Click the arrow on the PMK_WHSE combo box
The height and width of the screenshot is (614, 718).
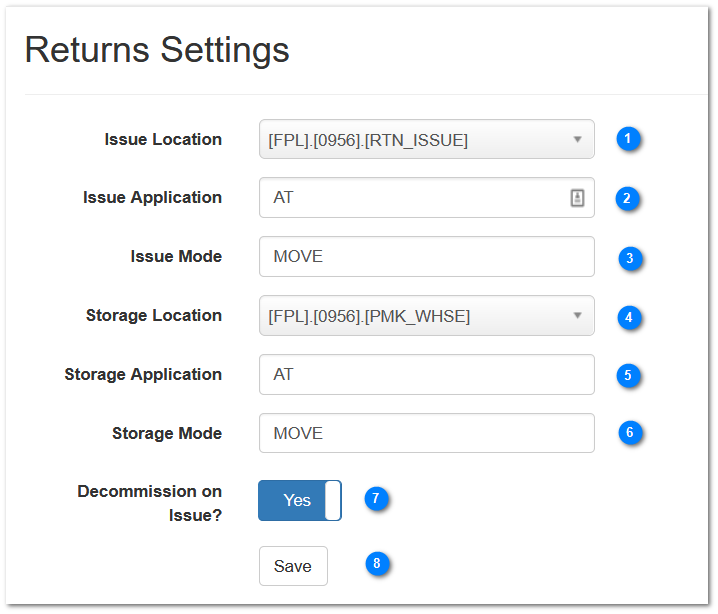(x=577, y=315)
